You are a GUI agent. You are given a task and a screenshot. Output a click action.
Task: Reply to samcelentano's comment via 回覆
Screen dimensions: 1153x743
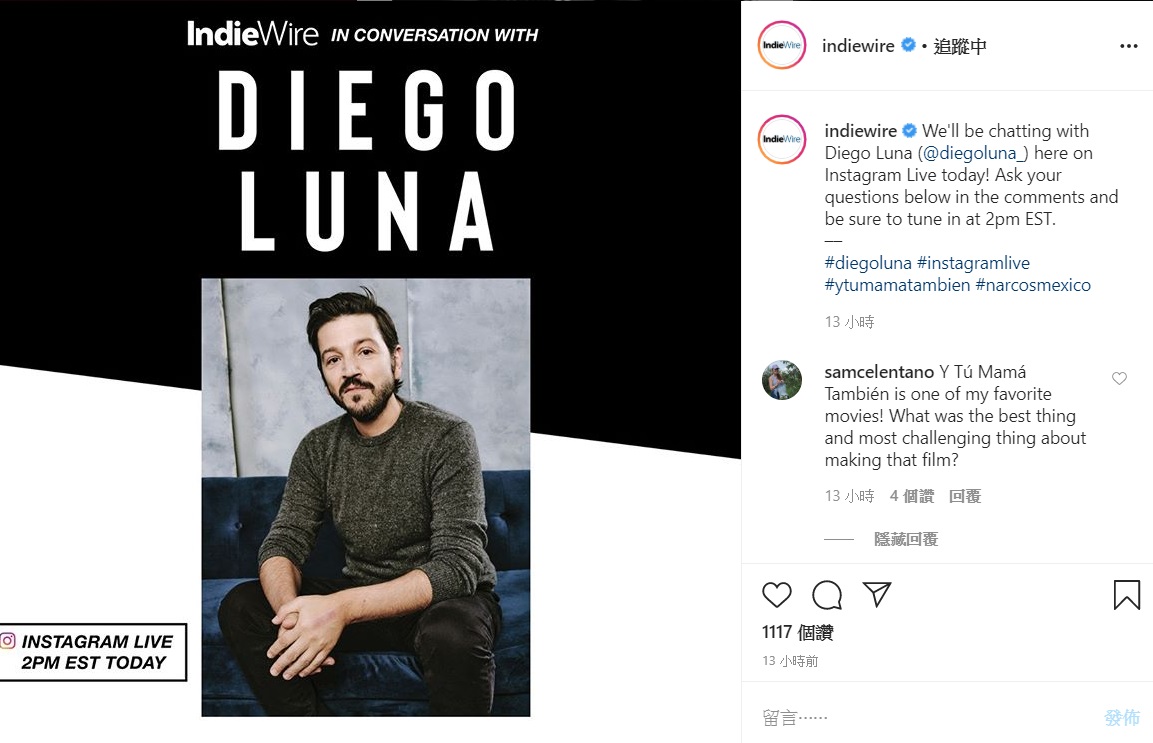(x=965, y=496)
